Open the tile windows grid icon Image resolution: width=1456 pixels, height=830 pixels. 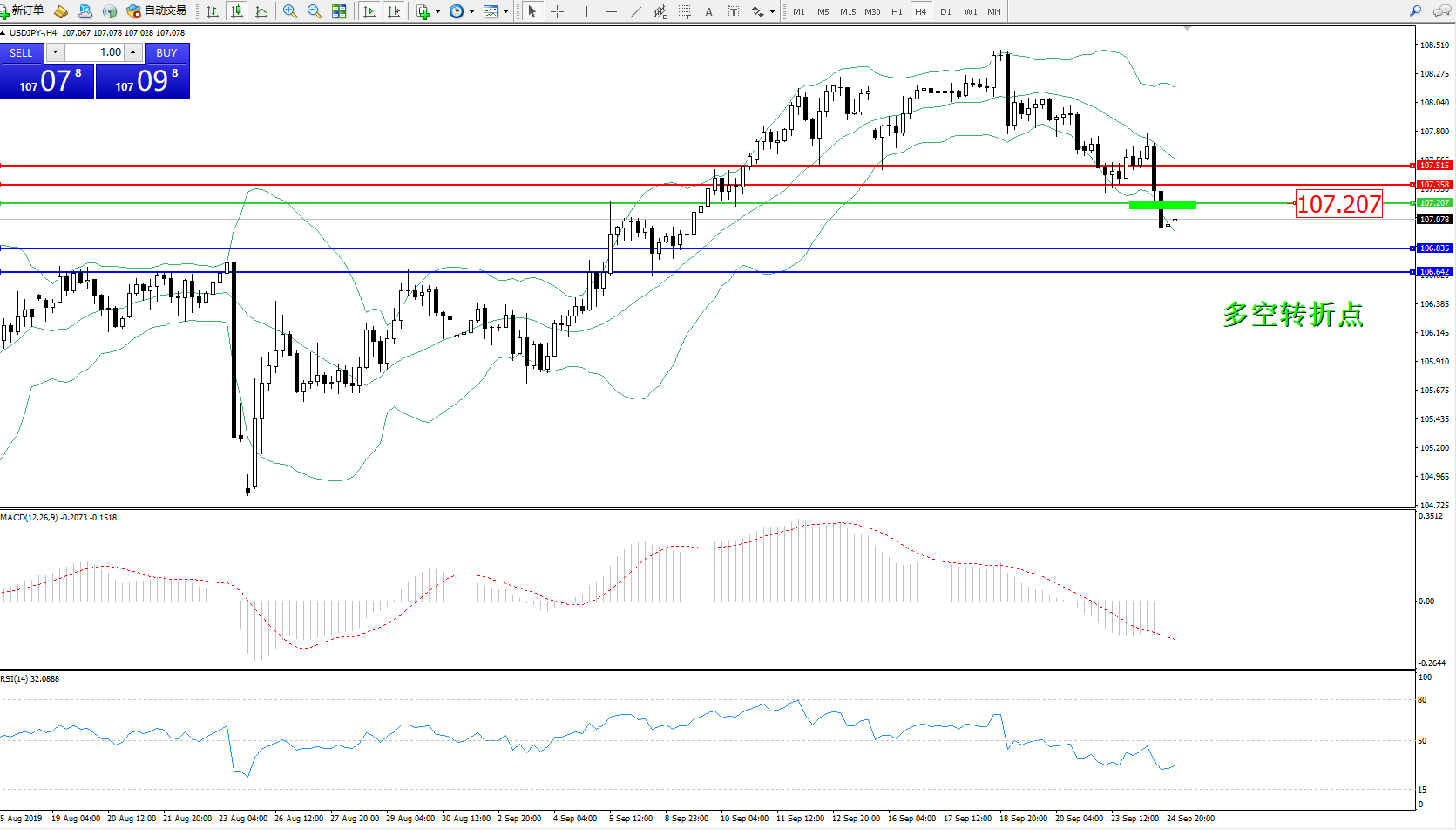click(339, 11)
